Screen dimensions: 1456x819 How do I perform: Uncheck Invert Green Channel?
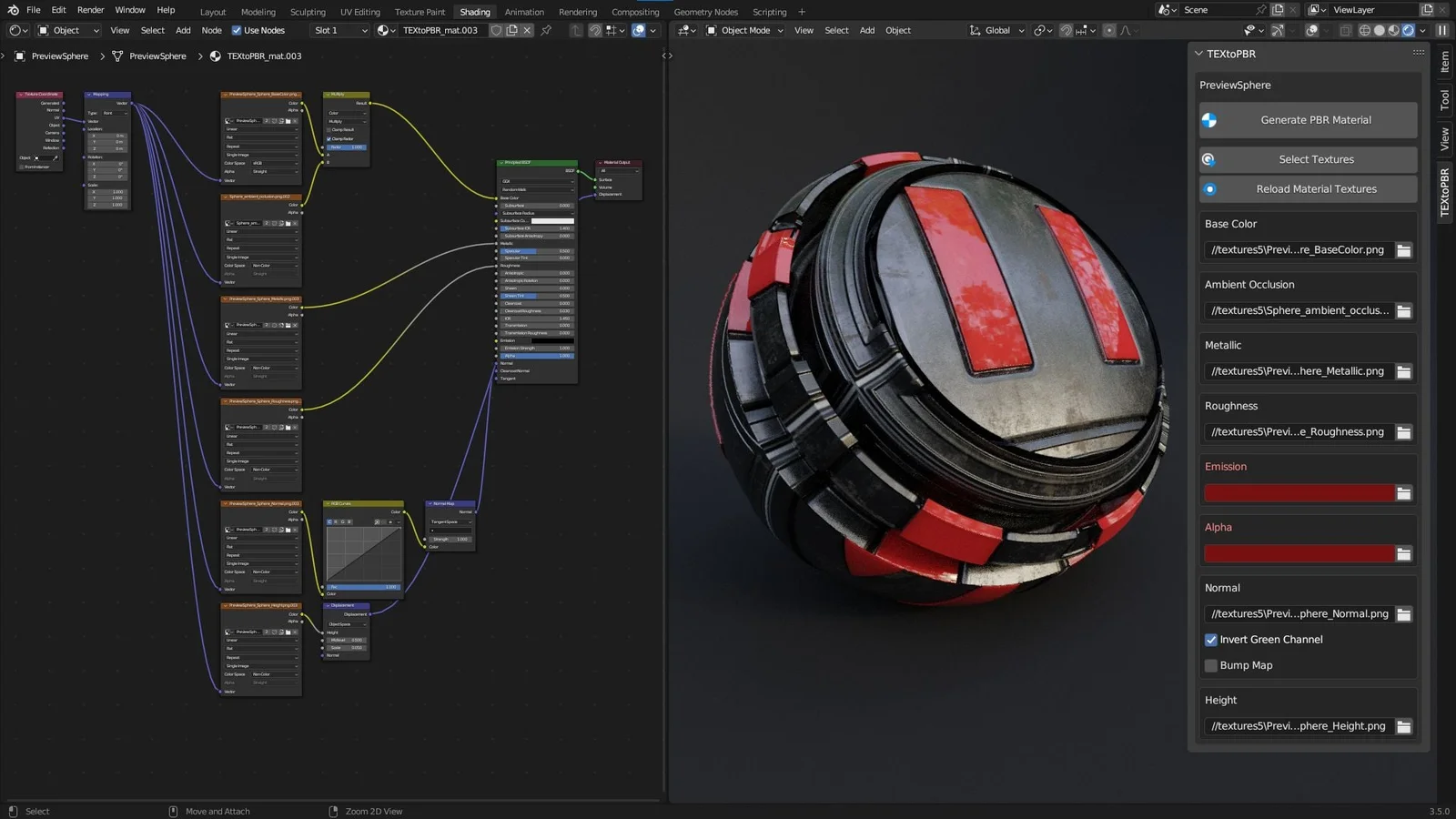click(x=1211, y=639)
